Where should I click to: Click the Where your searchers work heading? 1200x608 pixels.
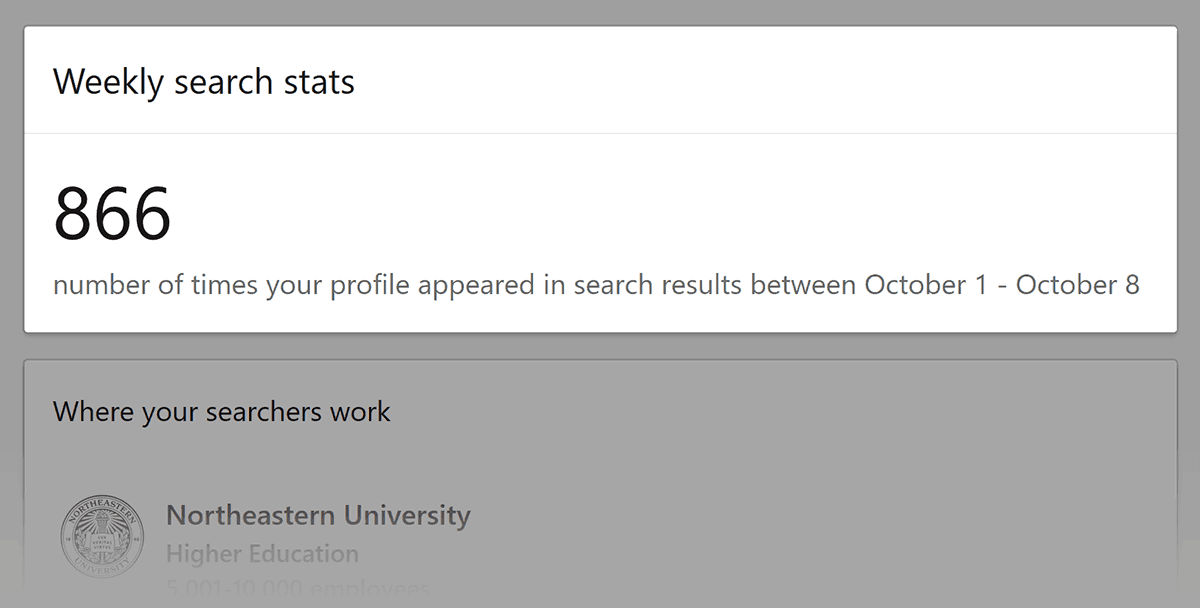pos(221,411)
